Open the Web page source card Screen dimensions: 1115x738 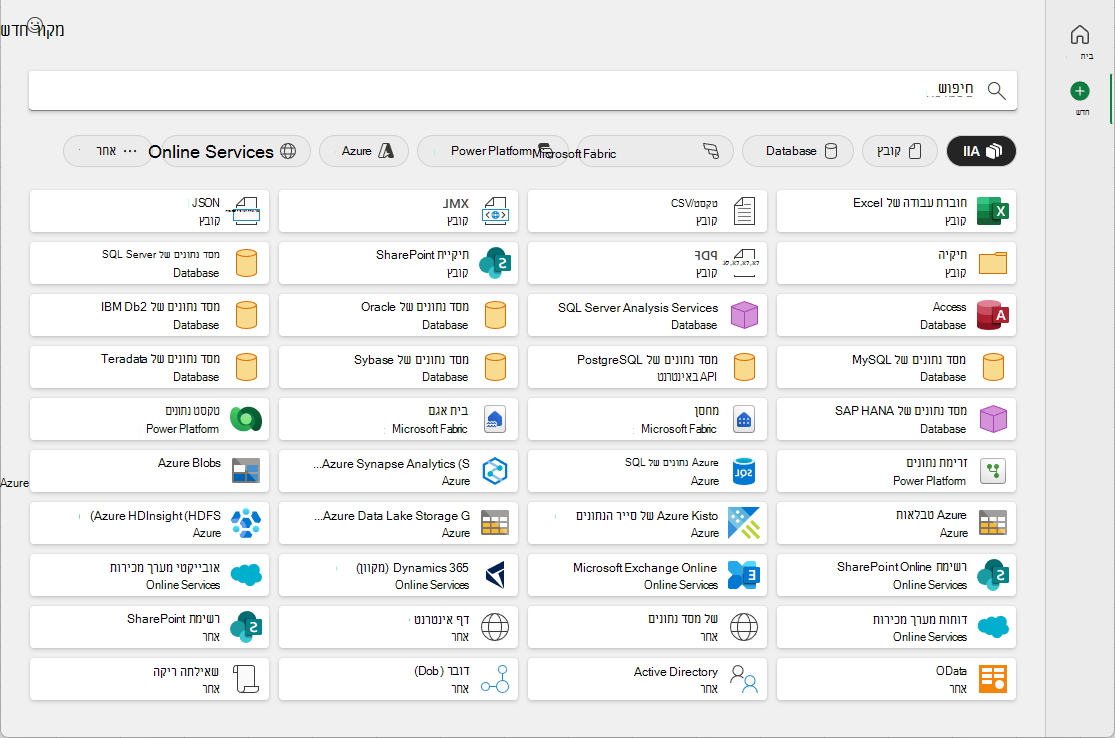pos(398,626)
